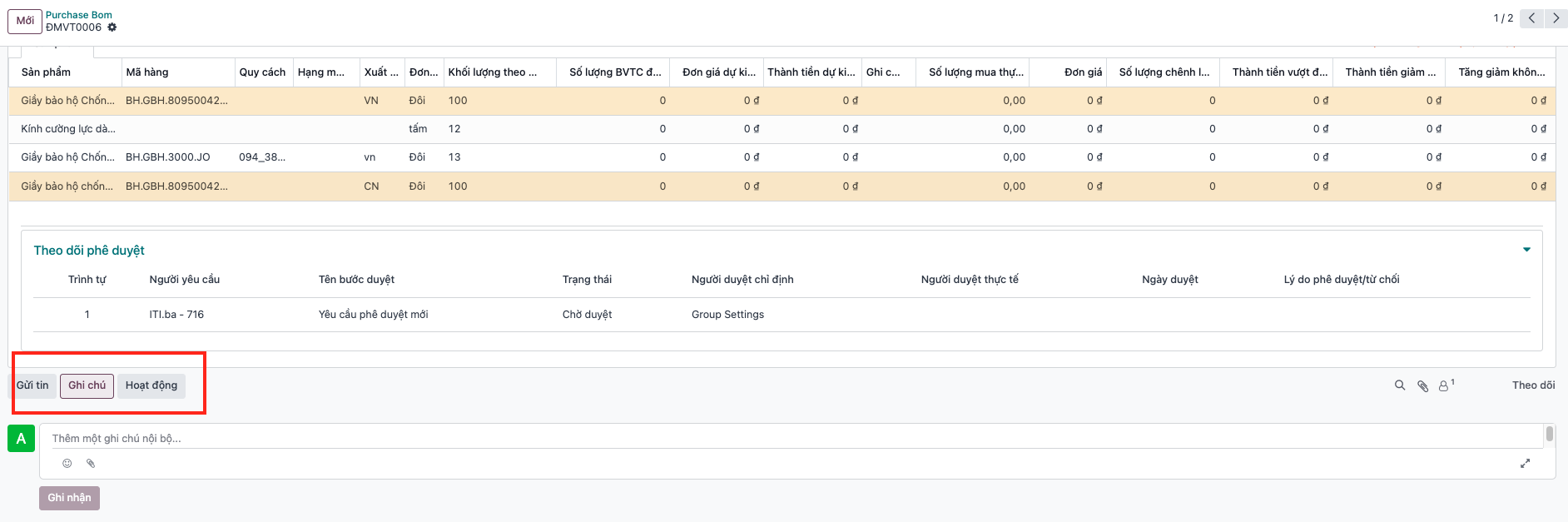Click the Người duyệt thực tế header

click(x=970, y=280)
